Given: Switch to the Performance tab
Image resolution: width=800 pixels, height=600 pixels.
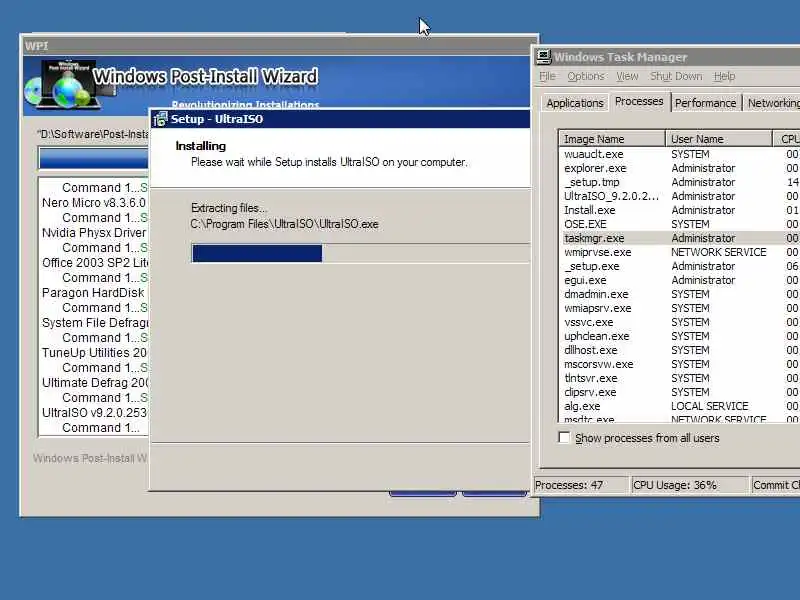Looking at the screenshot, I should tap(706, 103).
